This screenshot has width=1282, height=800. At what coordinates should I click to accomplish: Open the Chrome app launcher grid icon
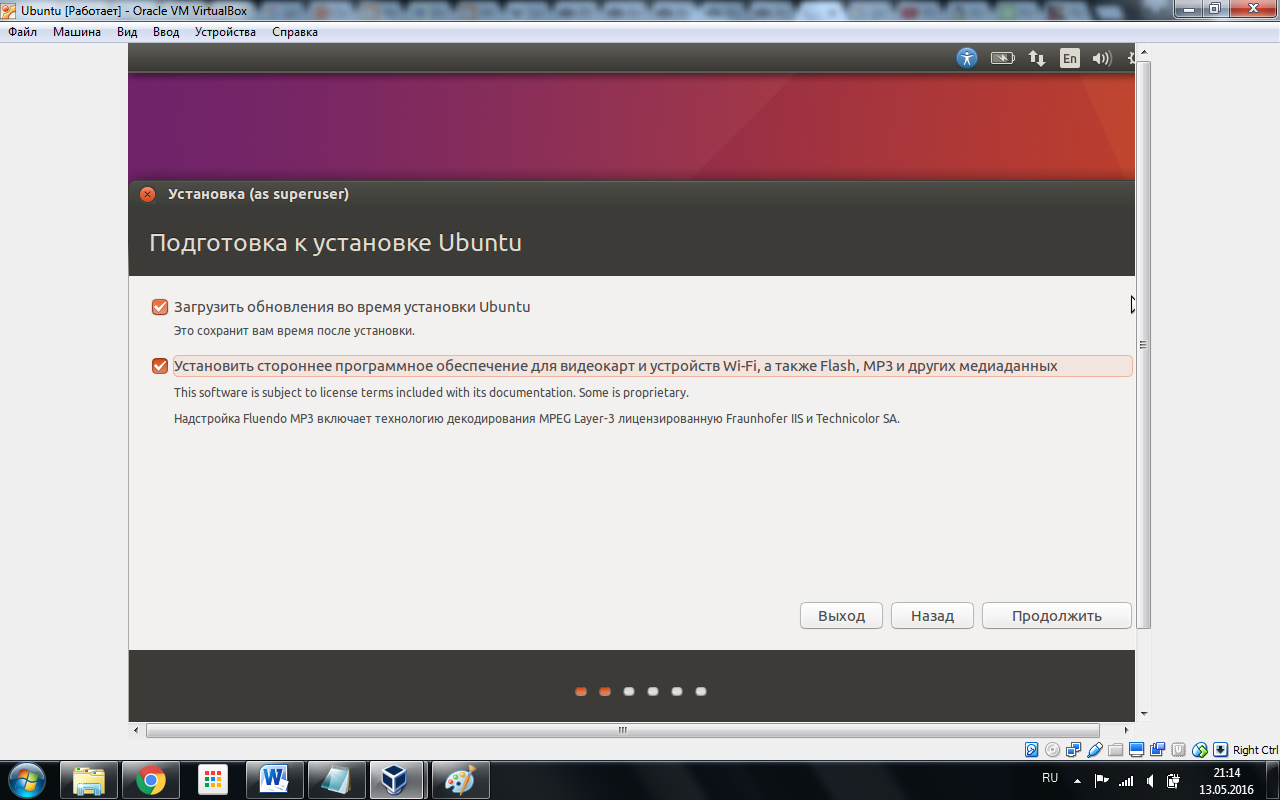[x=213, y=780]
